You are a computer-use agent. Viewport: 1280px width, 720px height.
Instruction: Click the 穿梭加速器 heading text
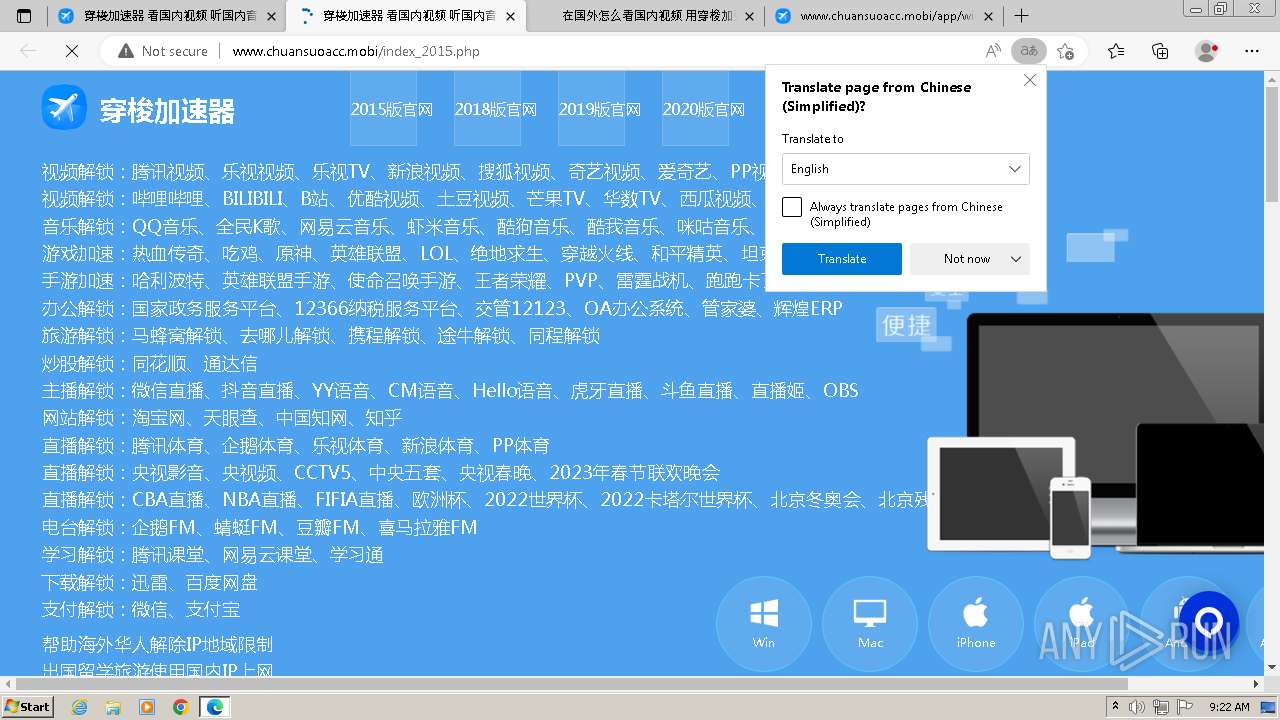click(x=166, y=110)
